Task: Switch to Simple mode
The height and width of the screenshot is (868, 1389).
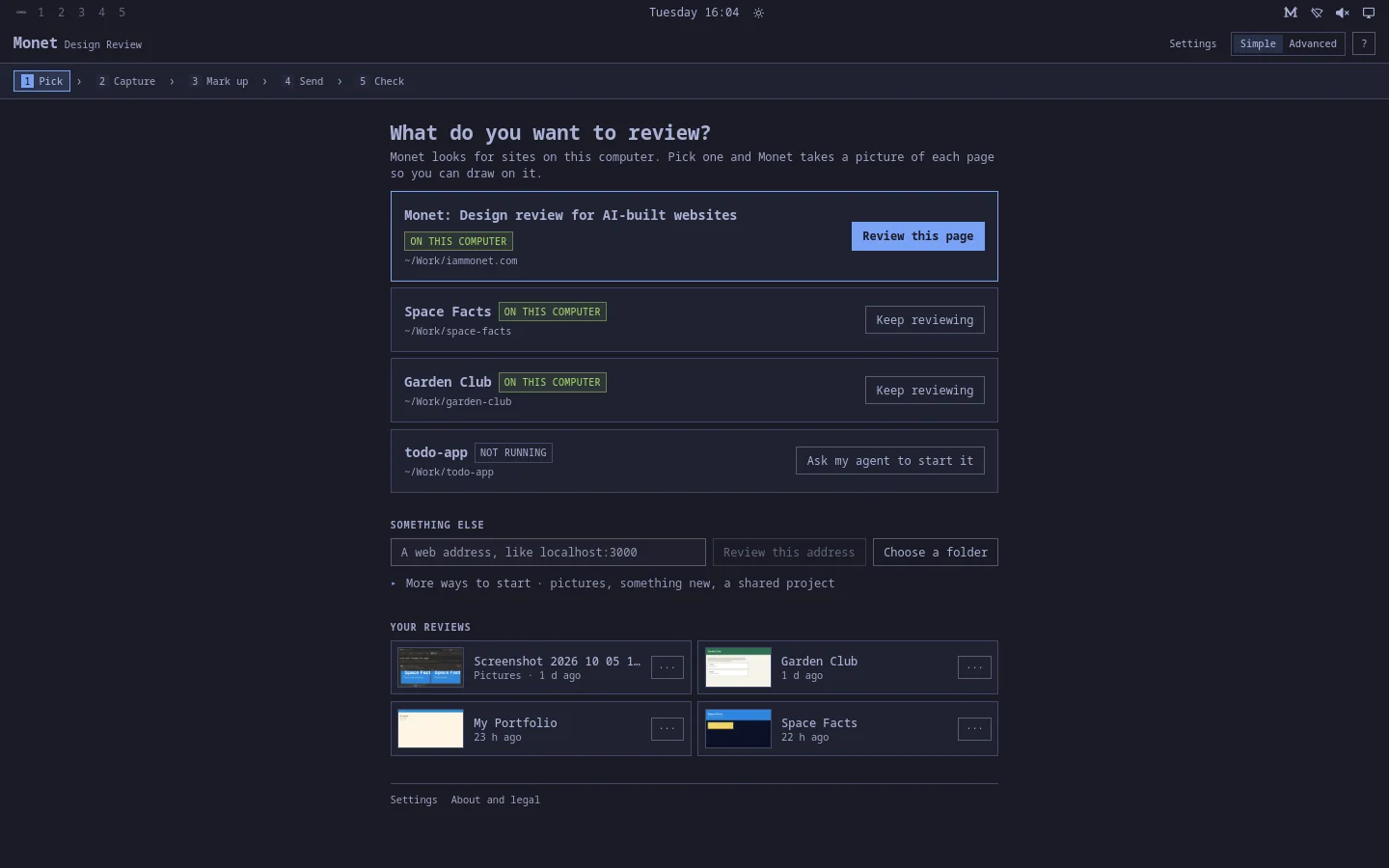Action: tap(1258, 43)
